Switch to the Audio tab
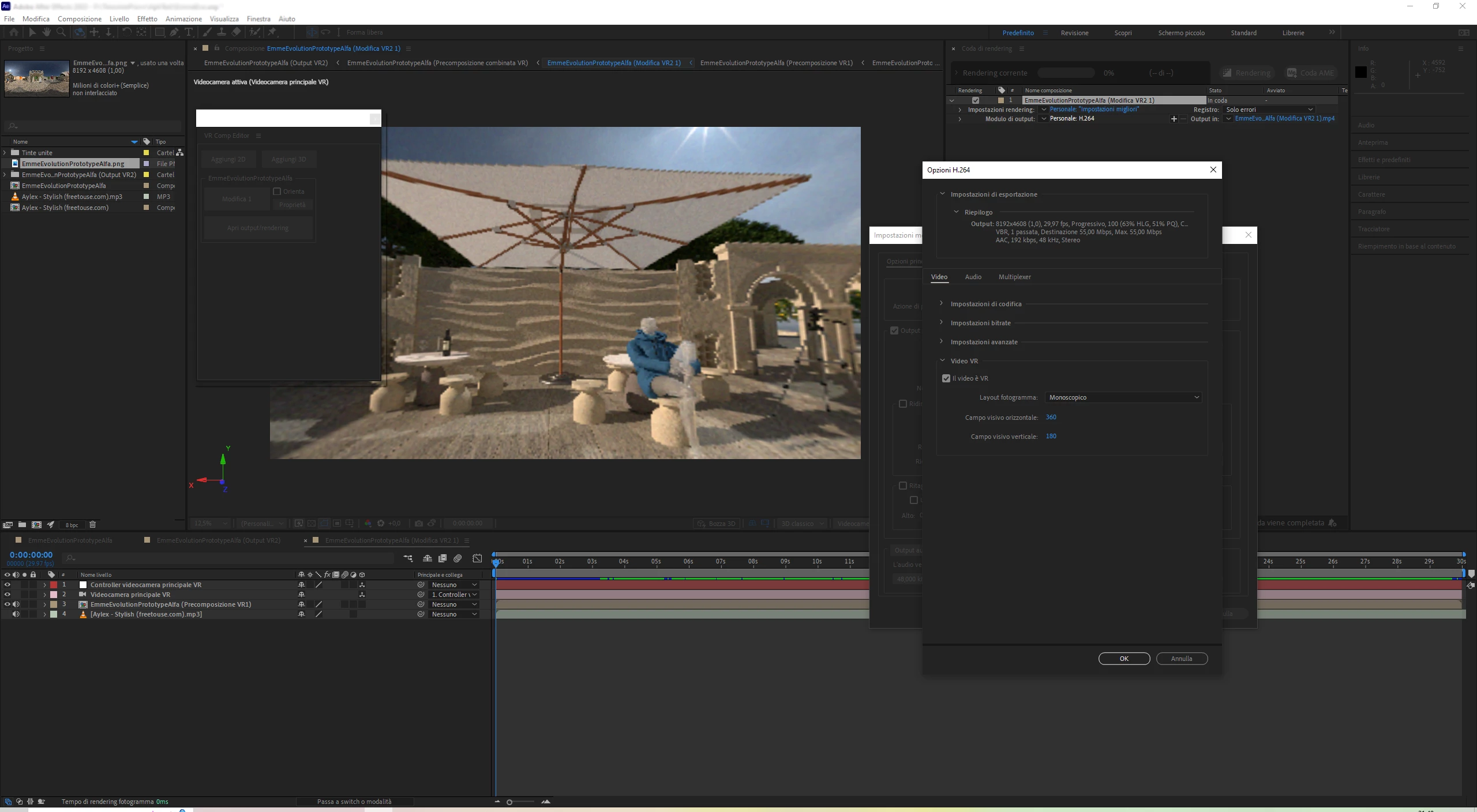 click(973, 277)
